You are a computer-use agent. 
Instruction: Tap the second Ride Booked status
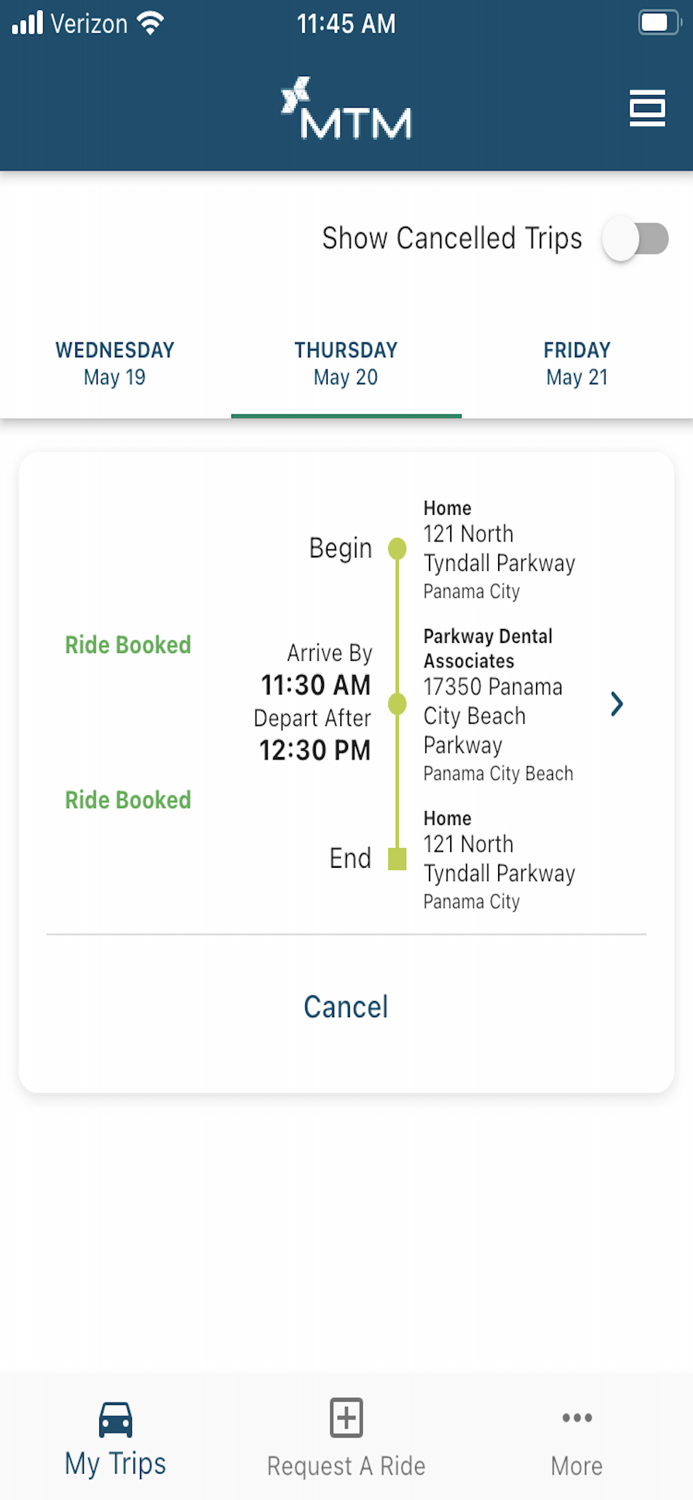click(128, 800)
